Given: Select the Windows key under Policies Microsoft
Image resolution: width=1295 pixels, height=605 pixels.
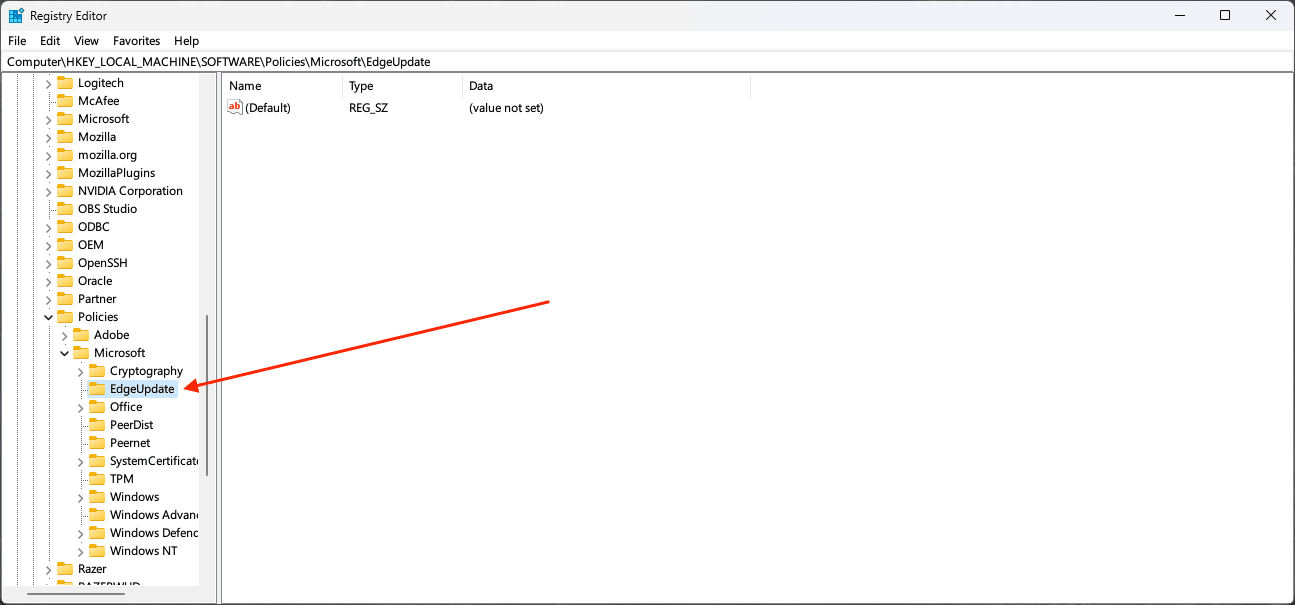Looking at the screenshot, I should [x=134, y=497].
